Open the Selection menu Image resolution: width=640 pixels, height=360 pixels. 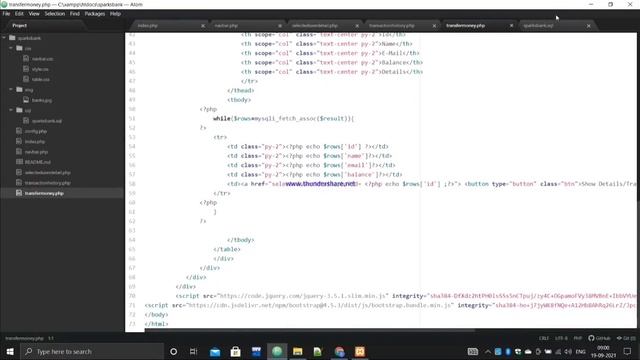tap(55, 13)
